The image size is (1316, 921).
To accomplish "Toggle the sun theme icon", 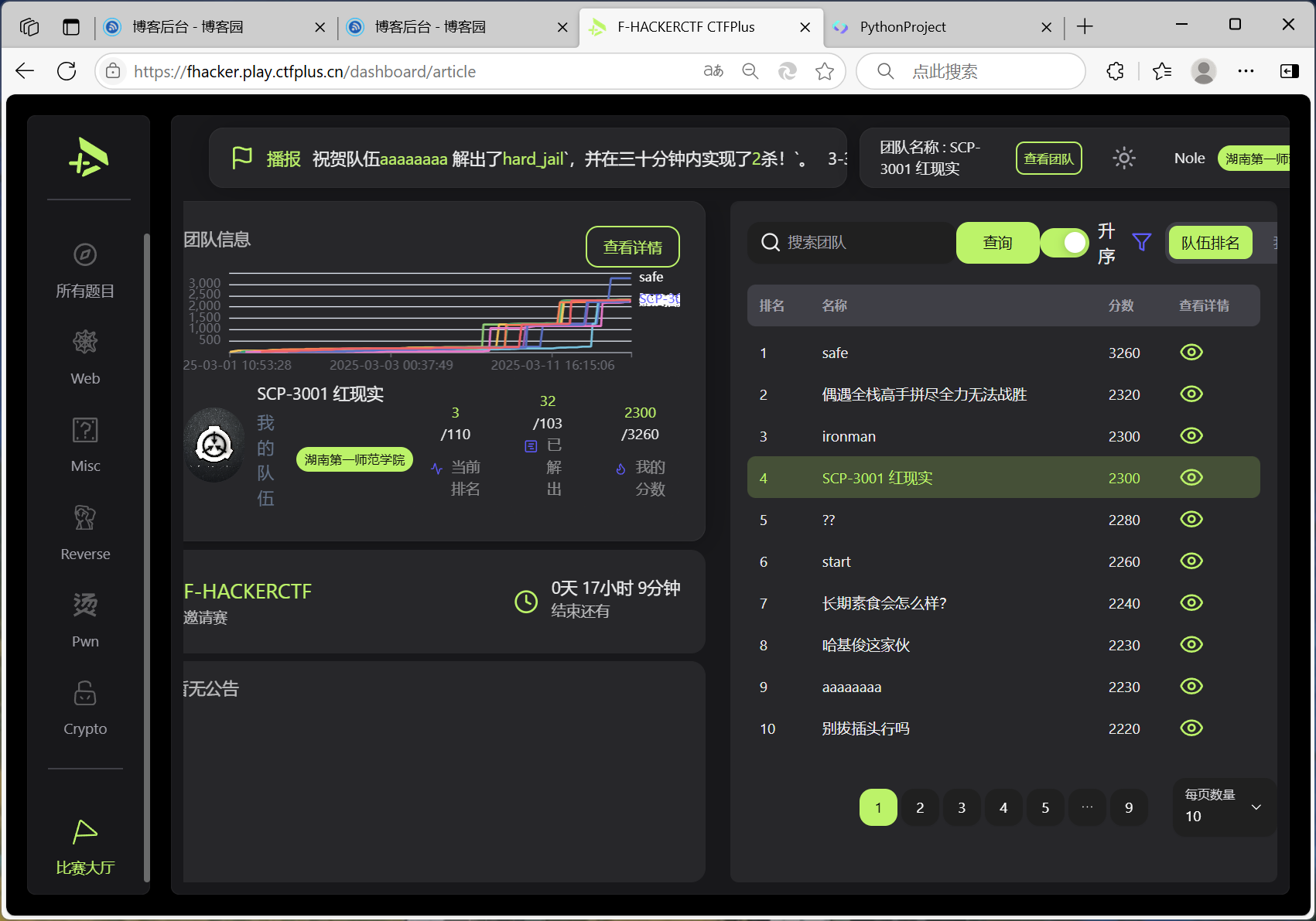I will (1124, 159).
